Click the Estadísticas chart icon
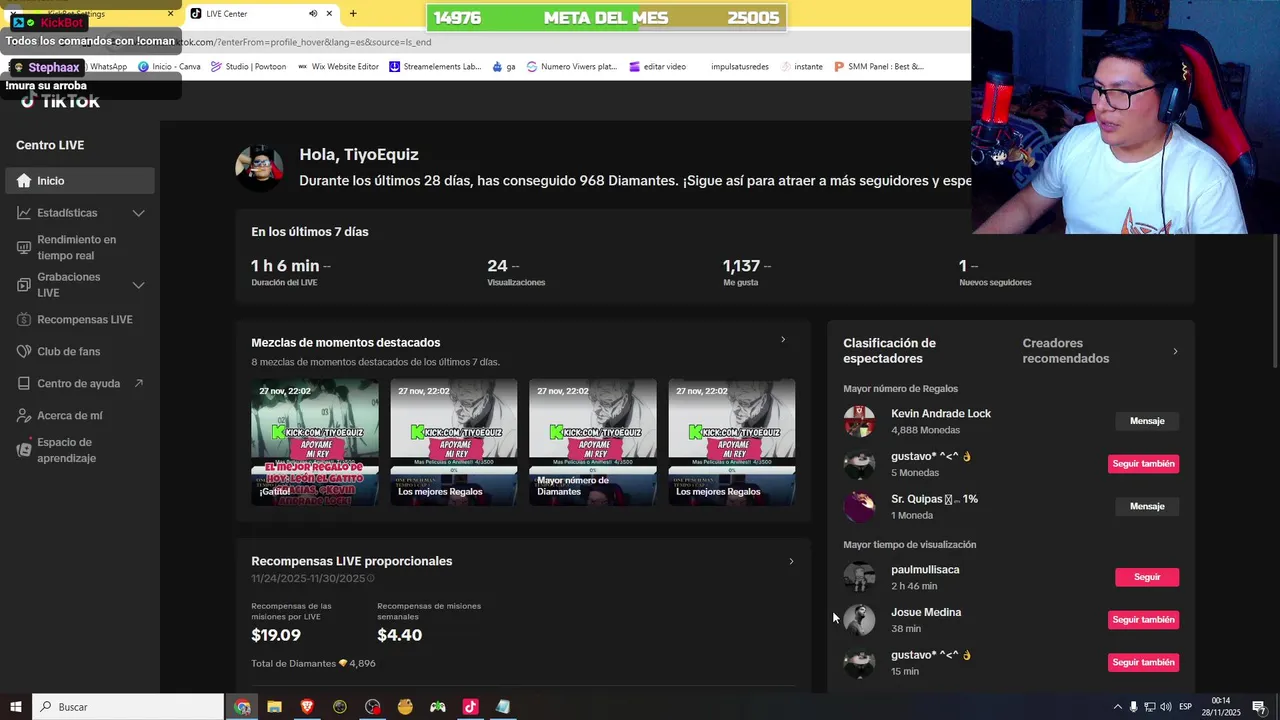This screenshot has width=1280, height=720. pos(24,213)
